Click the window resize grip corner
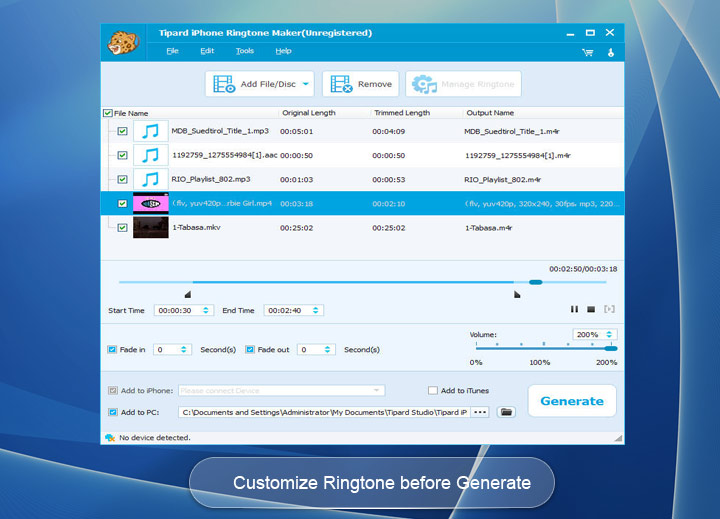Viewport: 720px width, 519px height. (618, 438)
